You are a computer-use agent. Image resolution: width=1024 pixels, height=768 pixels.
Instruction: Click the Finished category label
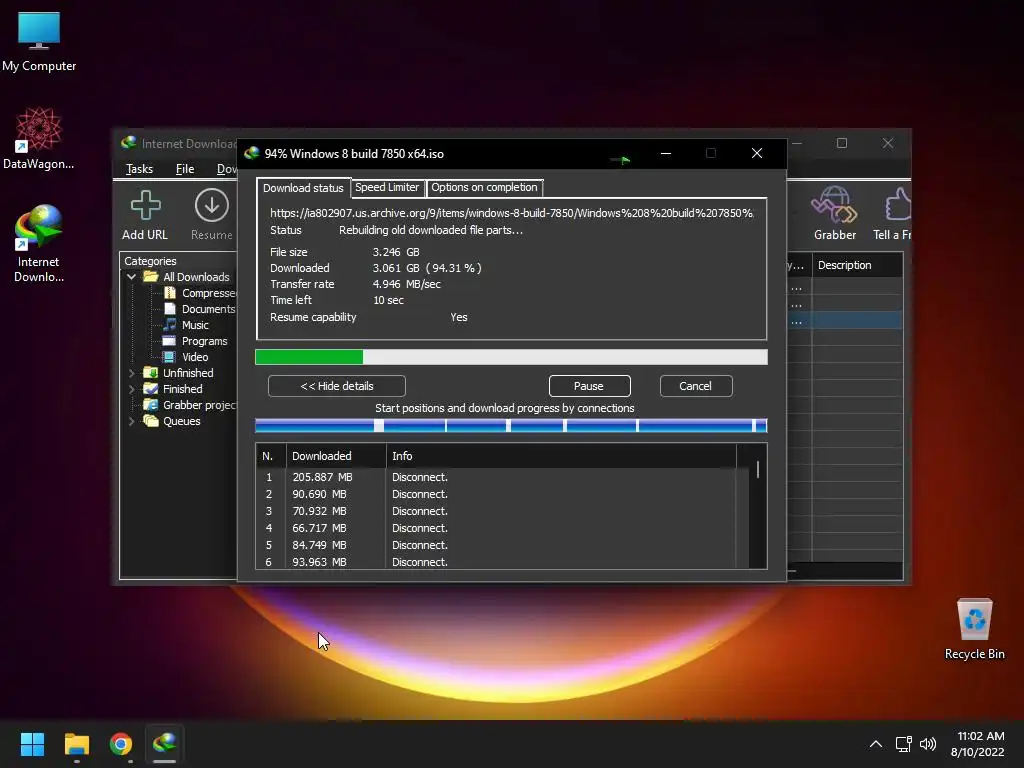click(183, 389)
